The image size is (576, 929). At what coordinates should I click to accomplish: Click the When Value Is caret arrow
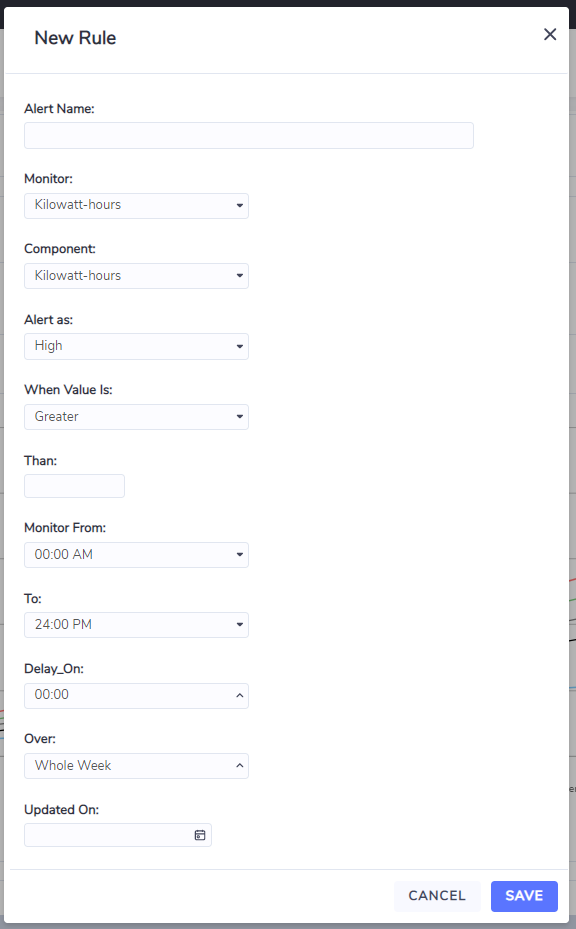[x=239, y=417]
